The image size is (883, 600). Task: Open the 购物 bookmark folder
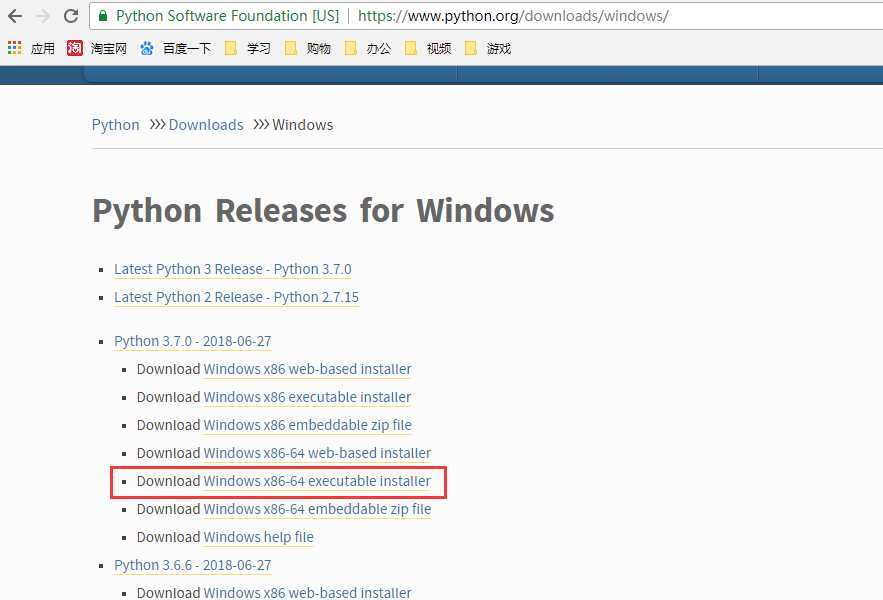pos(307,48)
